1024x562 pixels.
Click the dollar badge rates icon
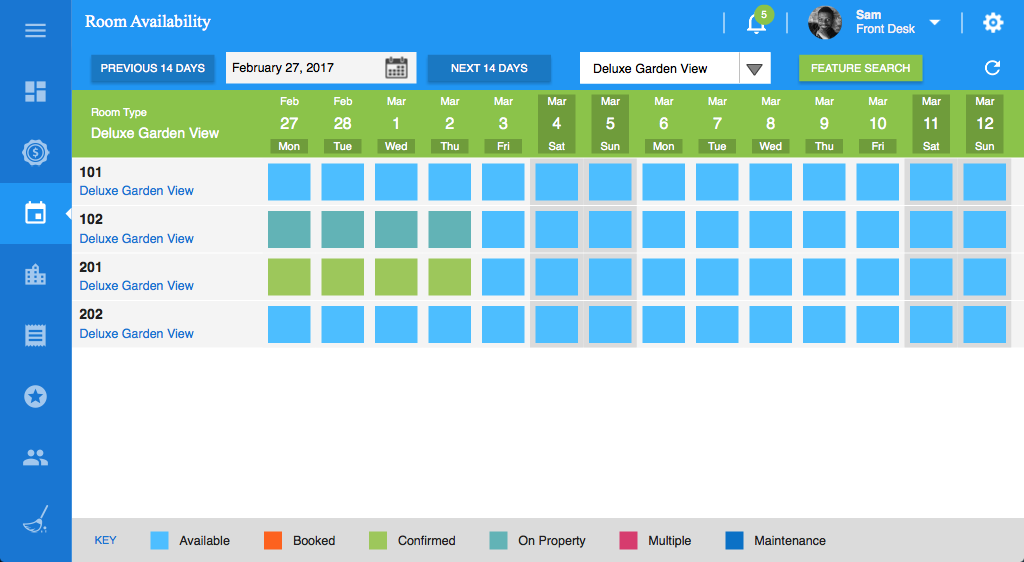pyautogui.click(x=35, y=153)
